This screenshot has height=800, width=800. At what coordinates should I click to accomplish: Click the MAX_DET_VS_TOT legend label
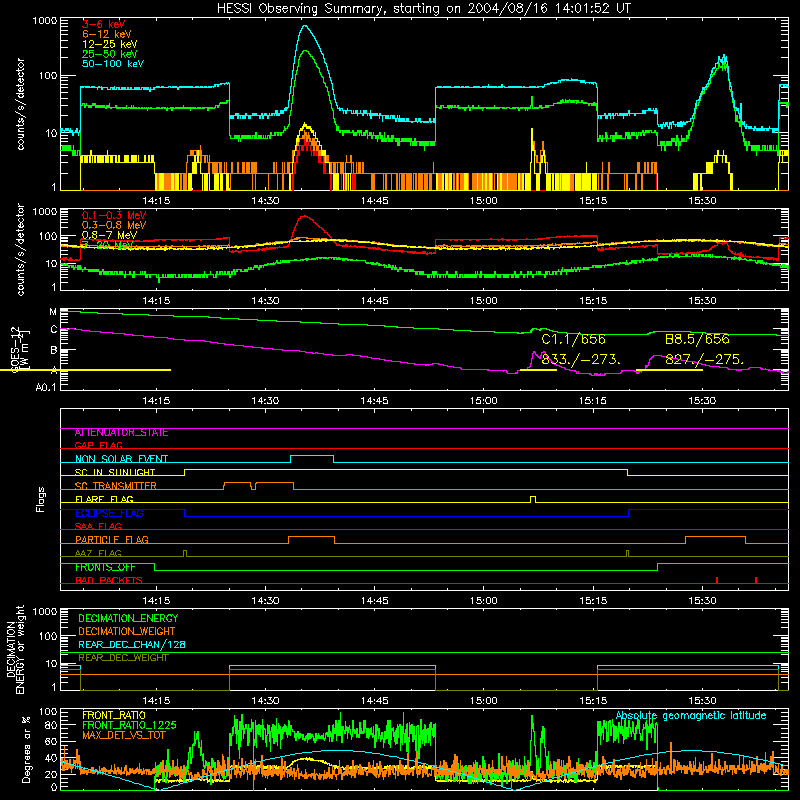click(123, 735)
